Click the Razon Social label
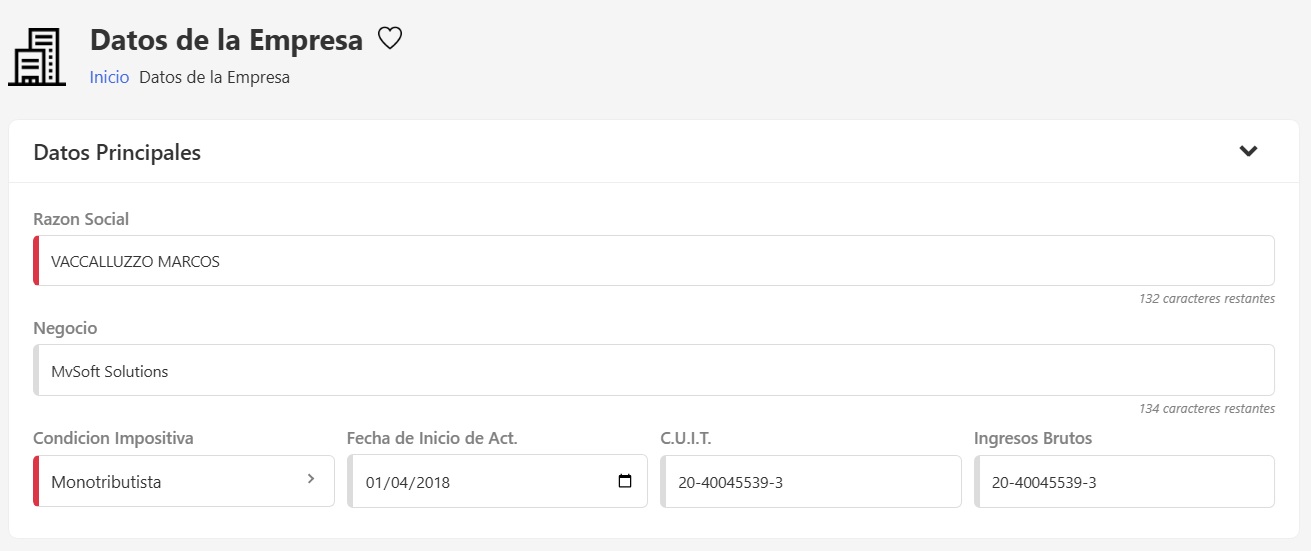The height and width of the screenshot is (551, 1311). (x=81, y=219)
